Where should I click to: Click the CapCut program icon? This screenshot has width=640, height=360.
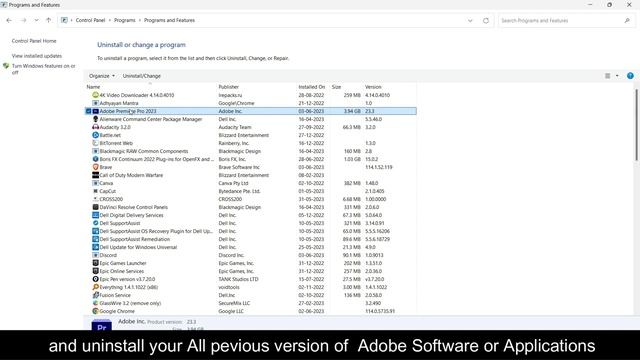(x=95, y=191)
